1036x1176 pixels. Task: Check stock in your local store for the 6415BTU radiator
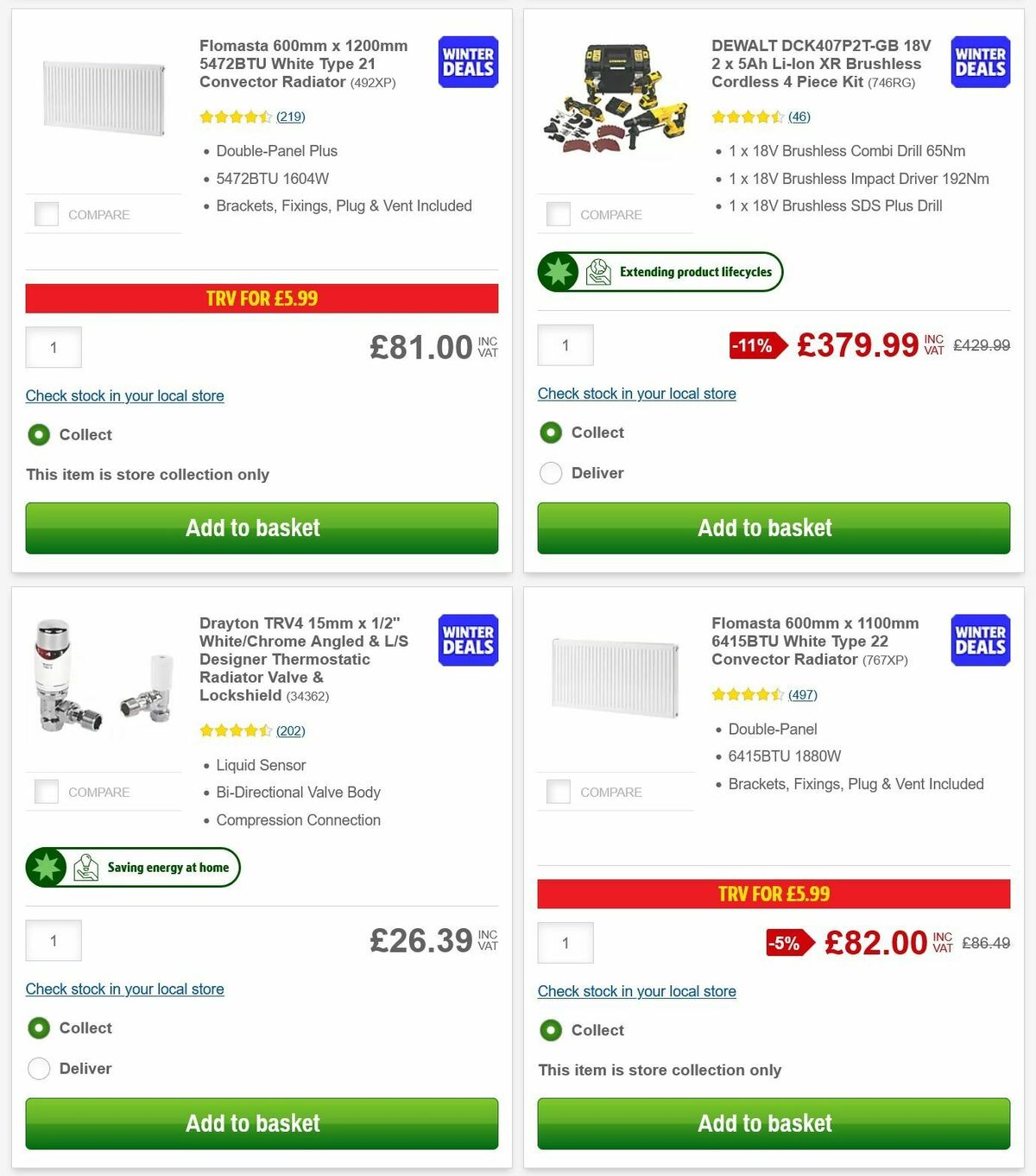pyautogui.click(x=637, y=990)
